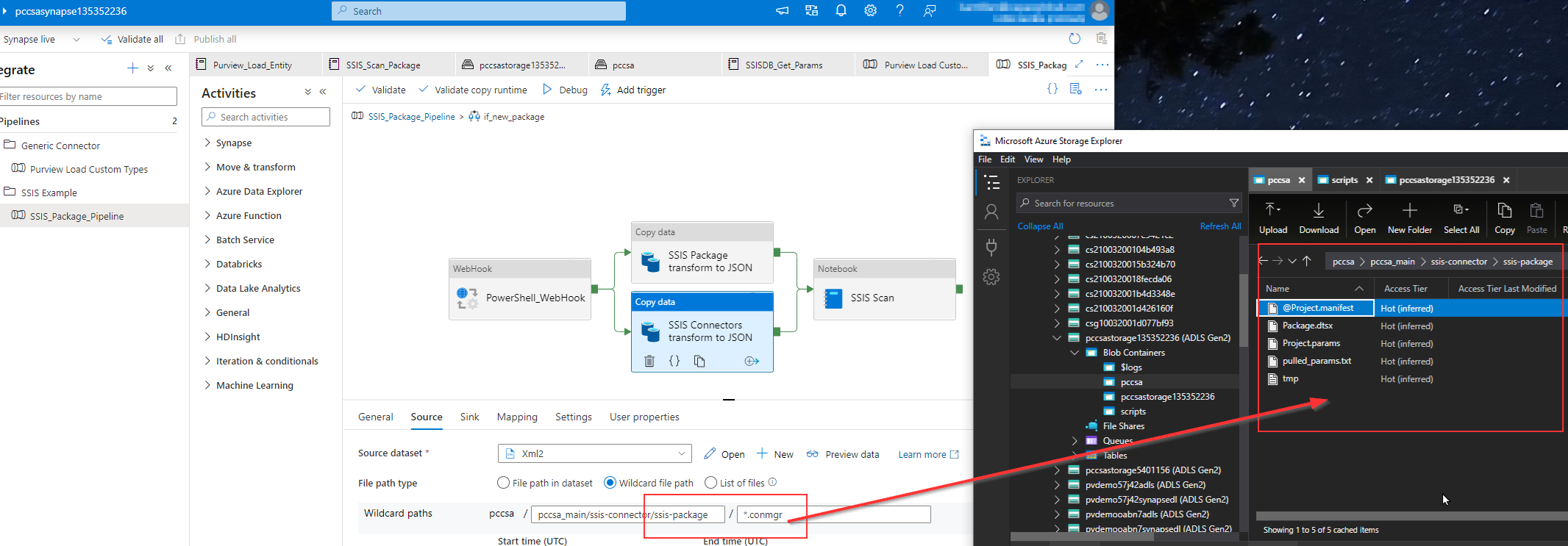Expand pvdemo57j42adls (ADLS Gen2) node
Viewport: 1568px width, 546px height.
(1057, 485)
